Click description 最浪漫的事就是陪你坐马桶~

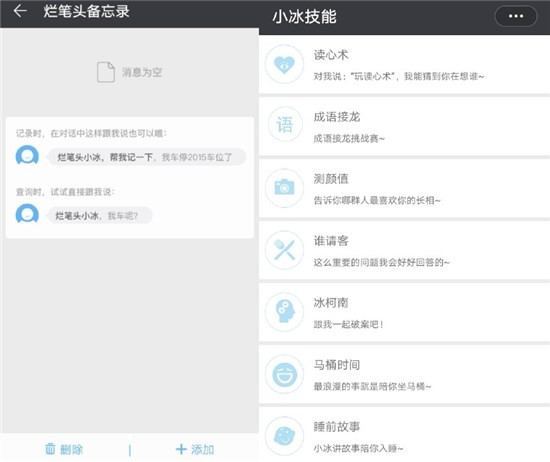372,387
